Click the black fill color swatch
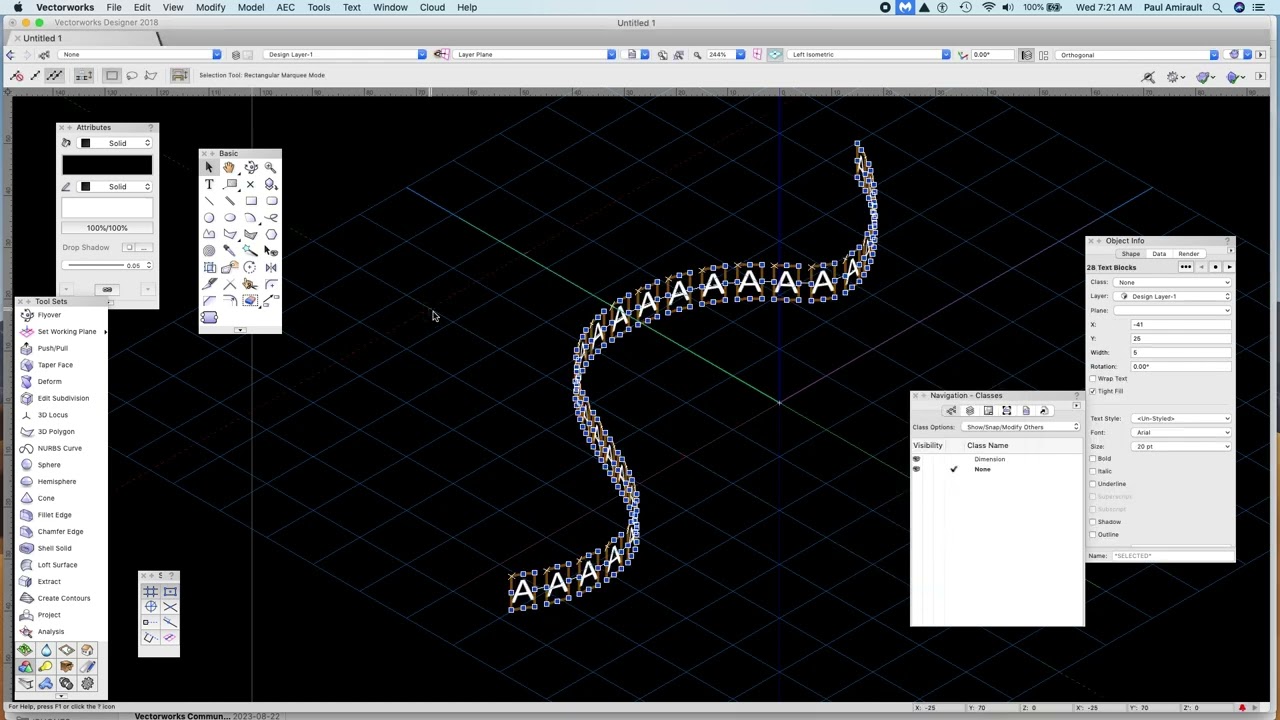Screen dimensions: 1280x720 tap(107, 166)
